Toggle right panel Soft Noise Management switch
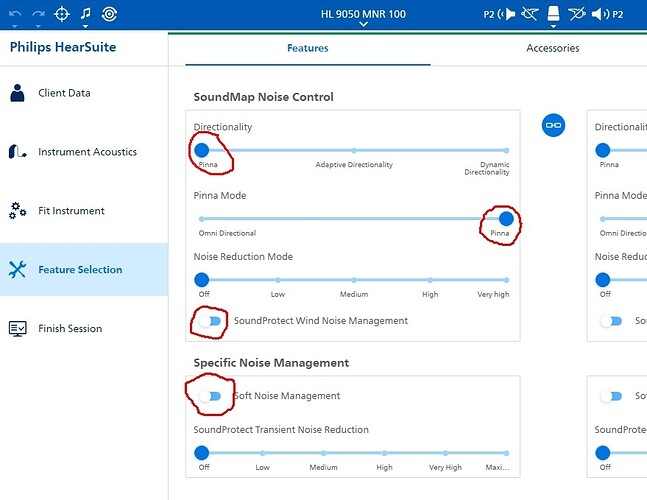The image size is (647, 500). point(611,396)
